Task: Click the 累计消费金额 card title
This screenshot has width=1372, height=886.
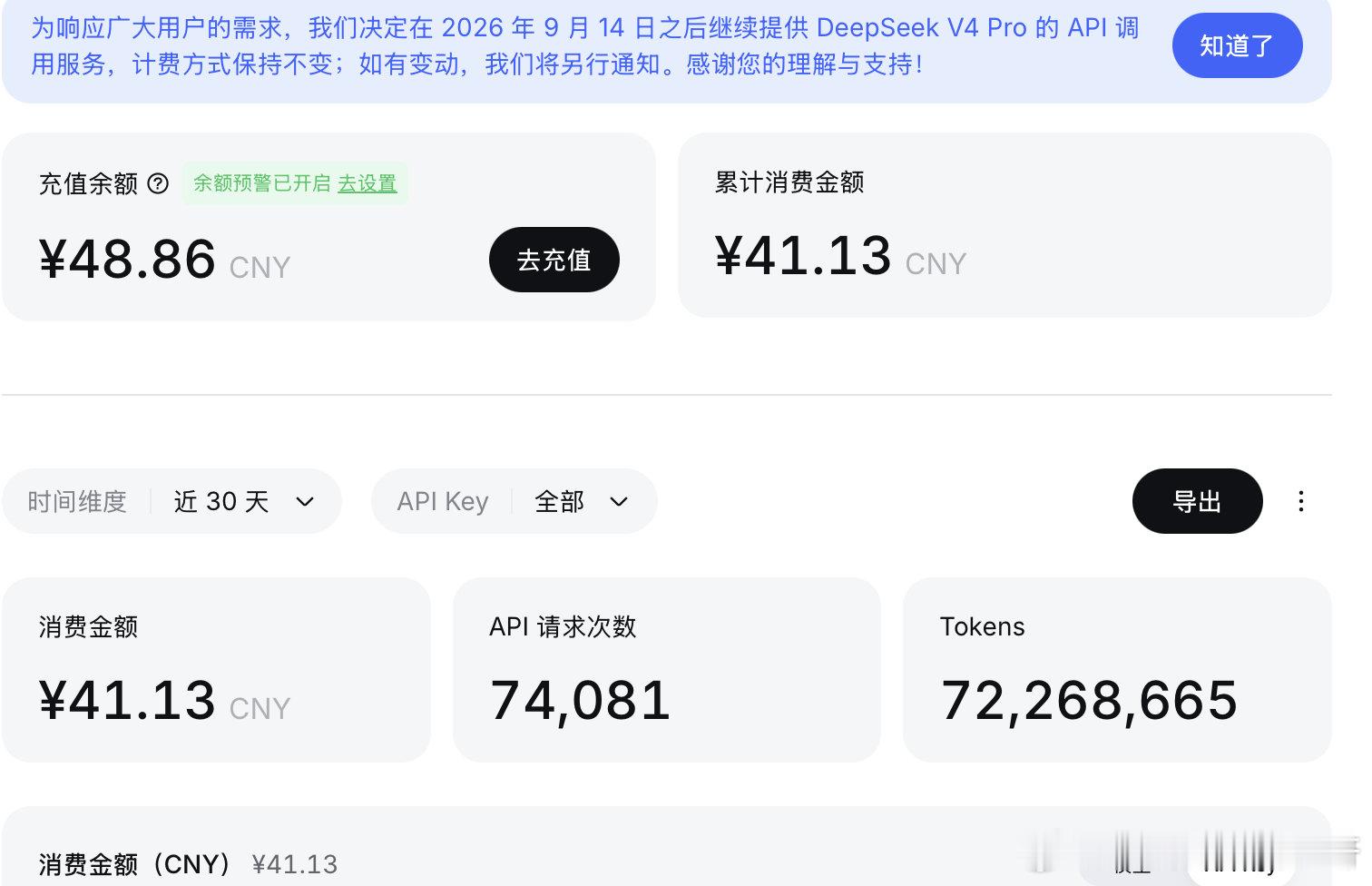Action: 789,182
